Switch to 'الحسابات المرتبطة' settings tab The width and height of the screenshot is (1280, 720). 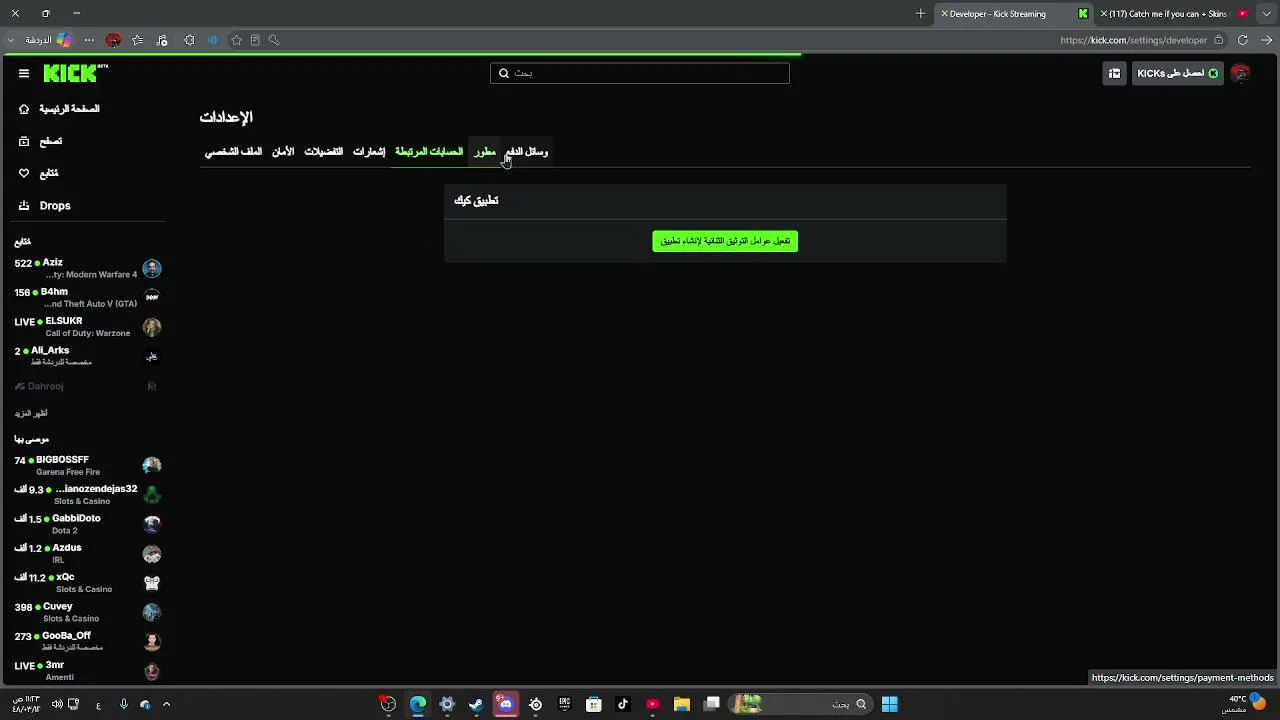pyautogui.click(x=429, y=152)
